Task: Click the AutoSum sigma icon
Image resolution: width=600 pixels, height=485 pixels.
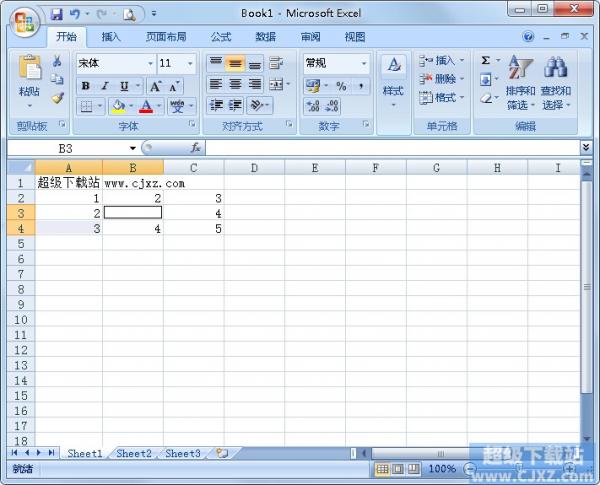Action: click(x=485, y=61)
